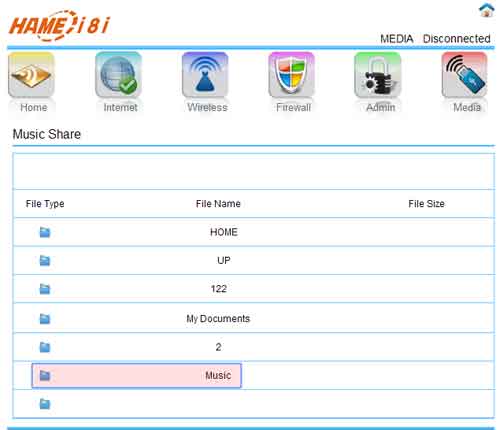Image resolution: width=500 pixels, height=430 pixels.
Task: Open the Internet globe icon
Action: [118, 75]
